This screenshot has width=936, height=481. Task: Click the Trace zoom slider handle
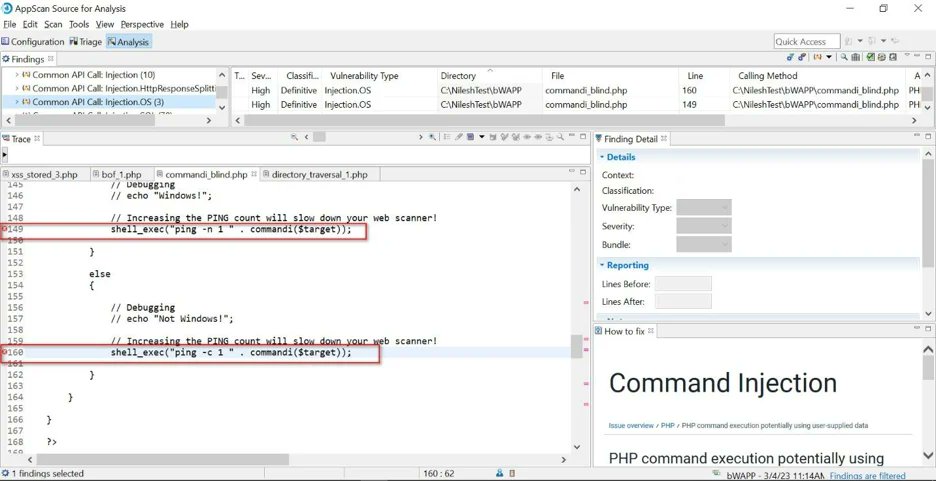tap(319, 137)
